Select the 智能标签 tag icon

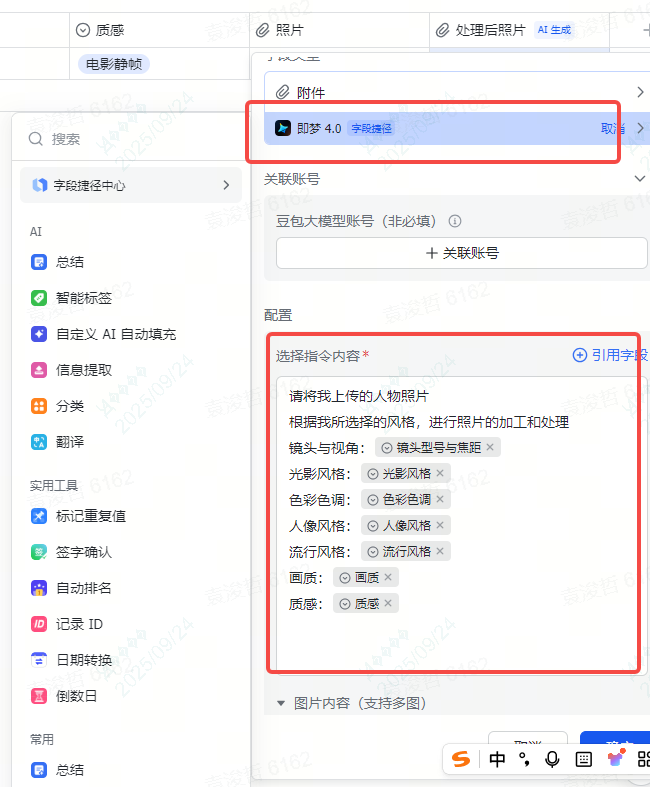point(39,298)
